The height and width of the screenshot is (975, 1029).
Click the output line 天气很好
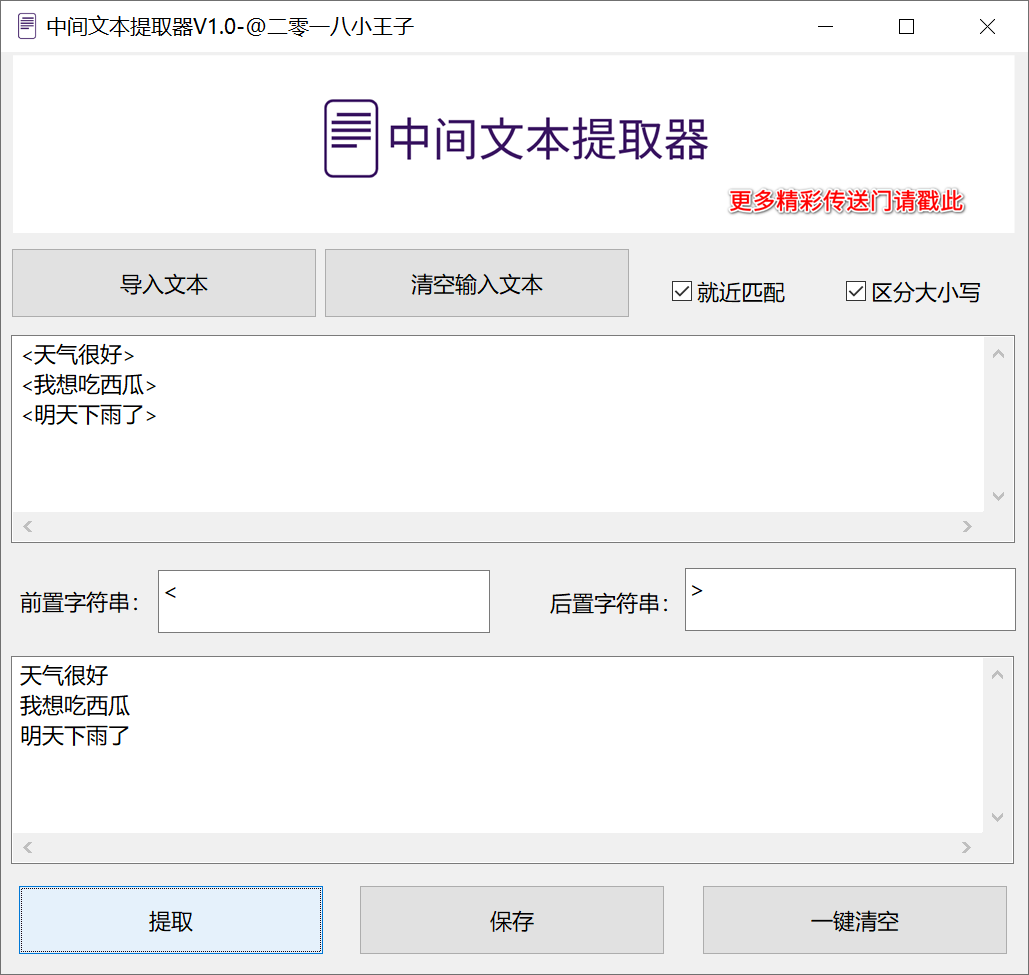pyautogui.click(x=64, y=676)
